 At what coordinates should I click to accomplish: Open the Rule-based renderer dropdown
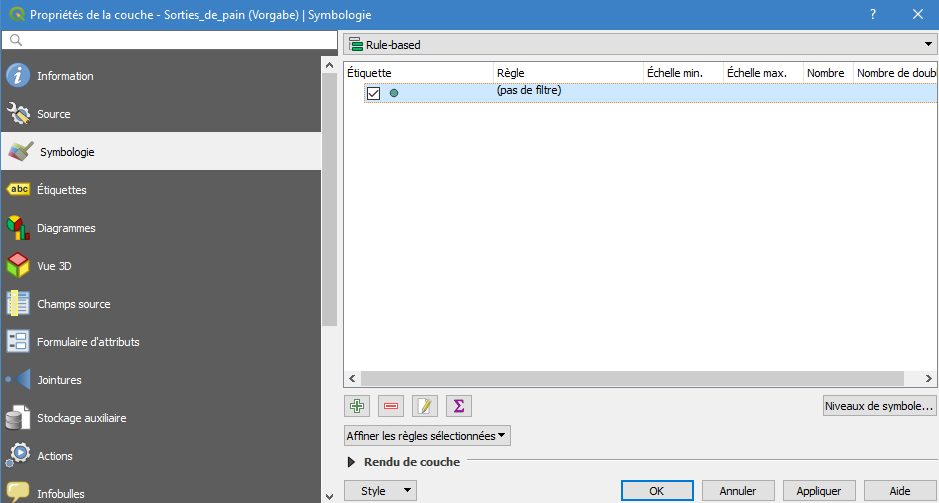640,45
